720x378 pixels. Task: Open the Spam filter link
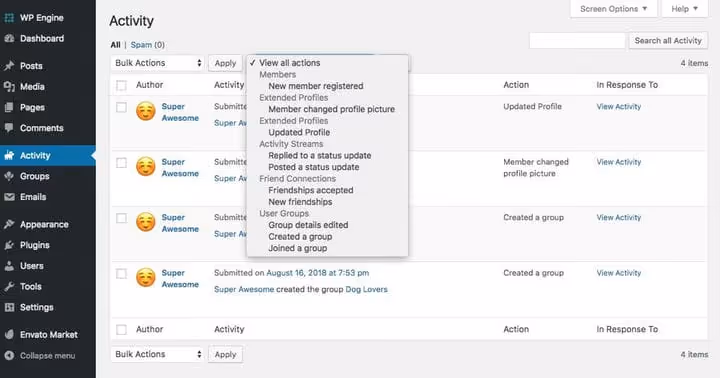point(141,45)
